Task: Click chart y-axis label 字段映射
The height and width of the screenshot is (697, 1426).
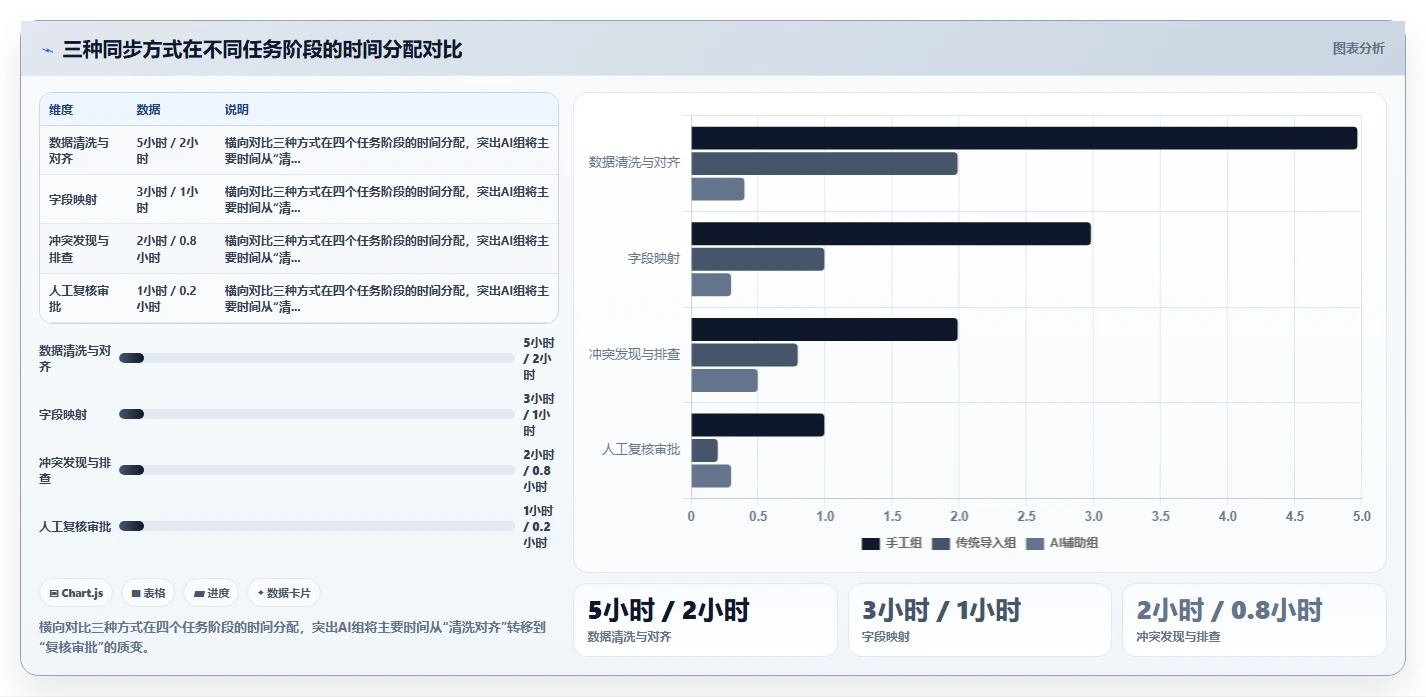Action: pos(654,258)
